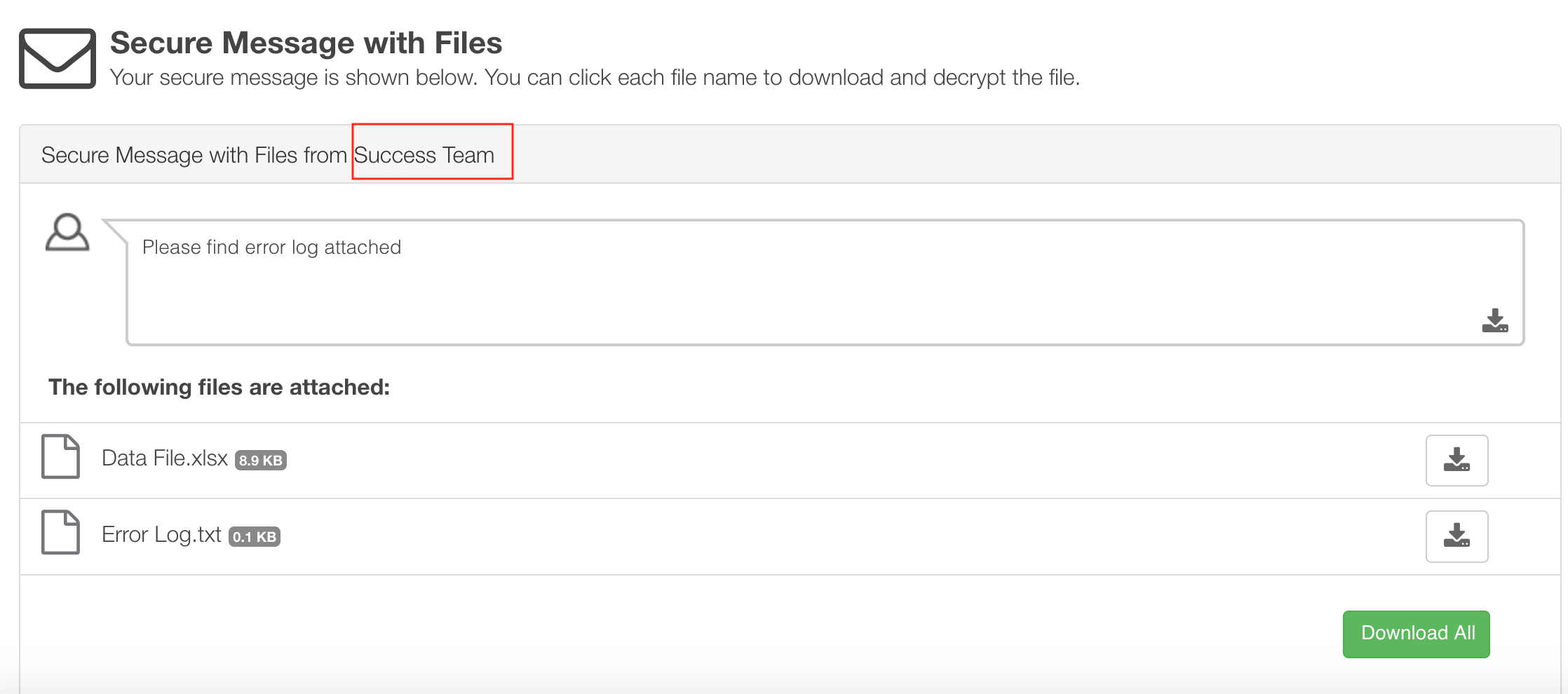Click the sender name Success Team
The height and width of the screenshot is (694, 1568).
424,155
